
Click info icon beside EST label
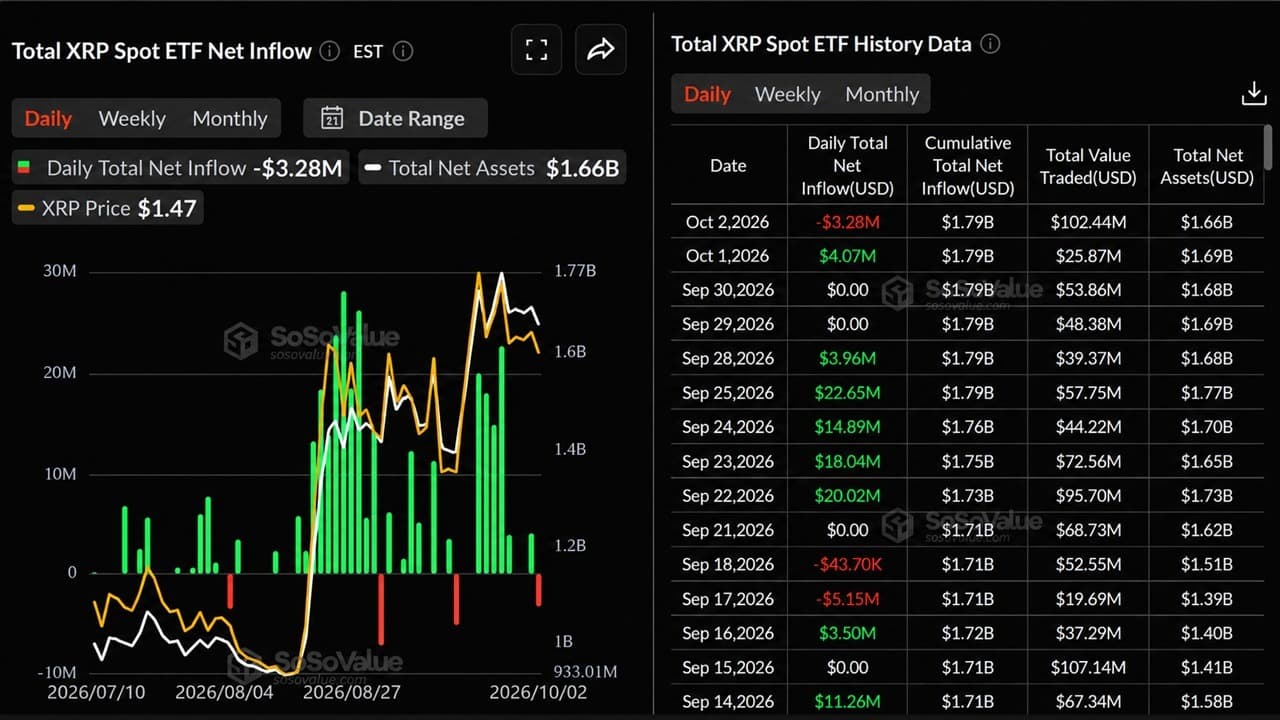click(402, 51)
